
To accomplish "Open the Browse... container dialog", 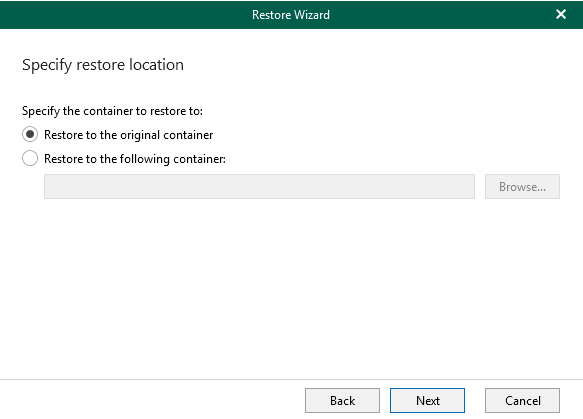I will 522,186.
